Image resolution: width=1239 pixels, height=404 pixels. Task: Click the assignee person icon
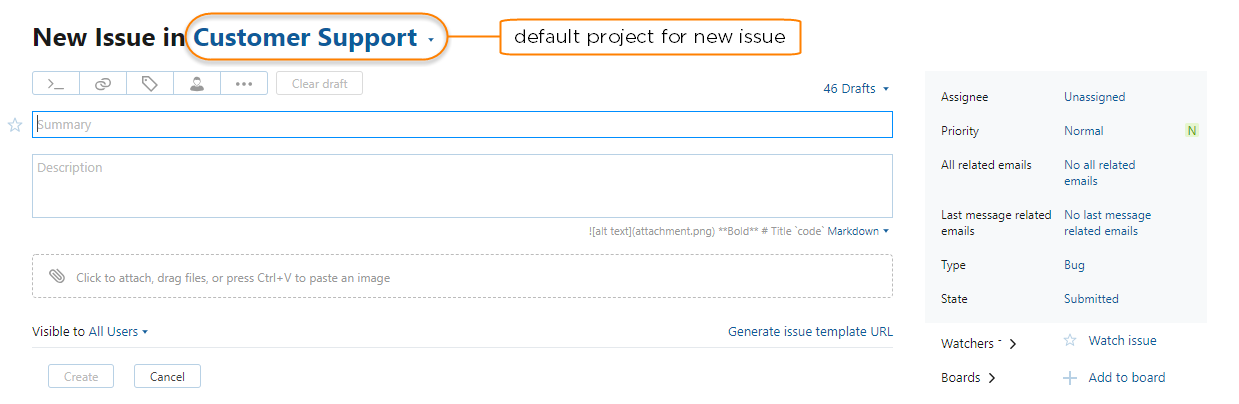pyautogui.click(x=197, y=84)
